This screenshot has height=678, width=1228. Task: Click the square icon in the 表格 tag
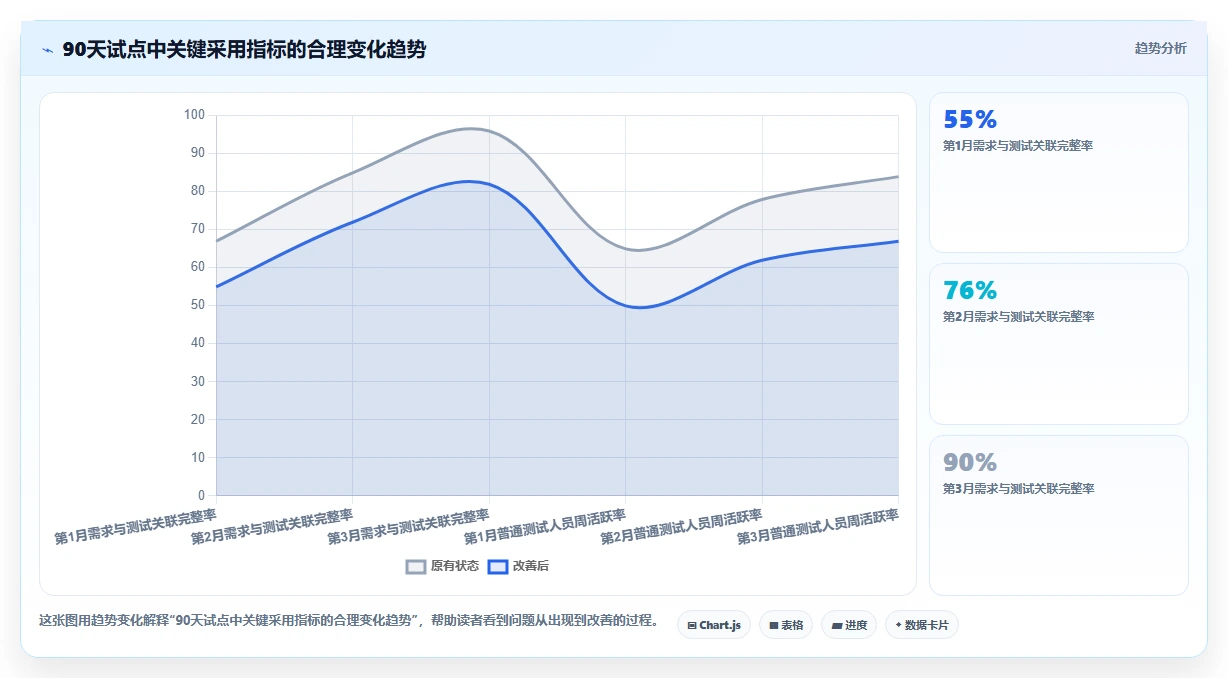774,625
